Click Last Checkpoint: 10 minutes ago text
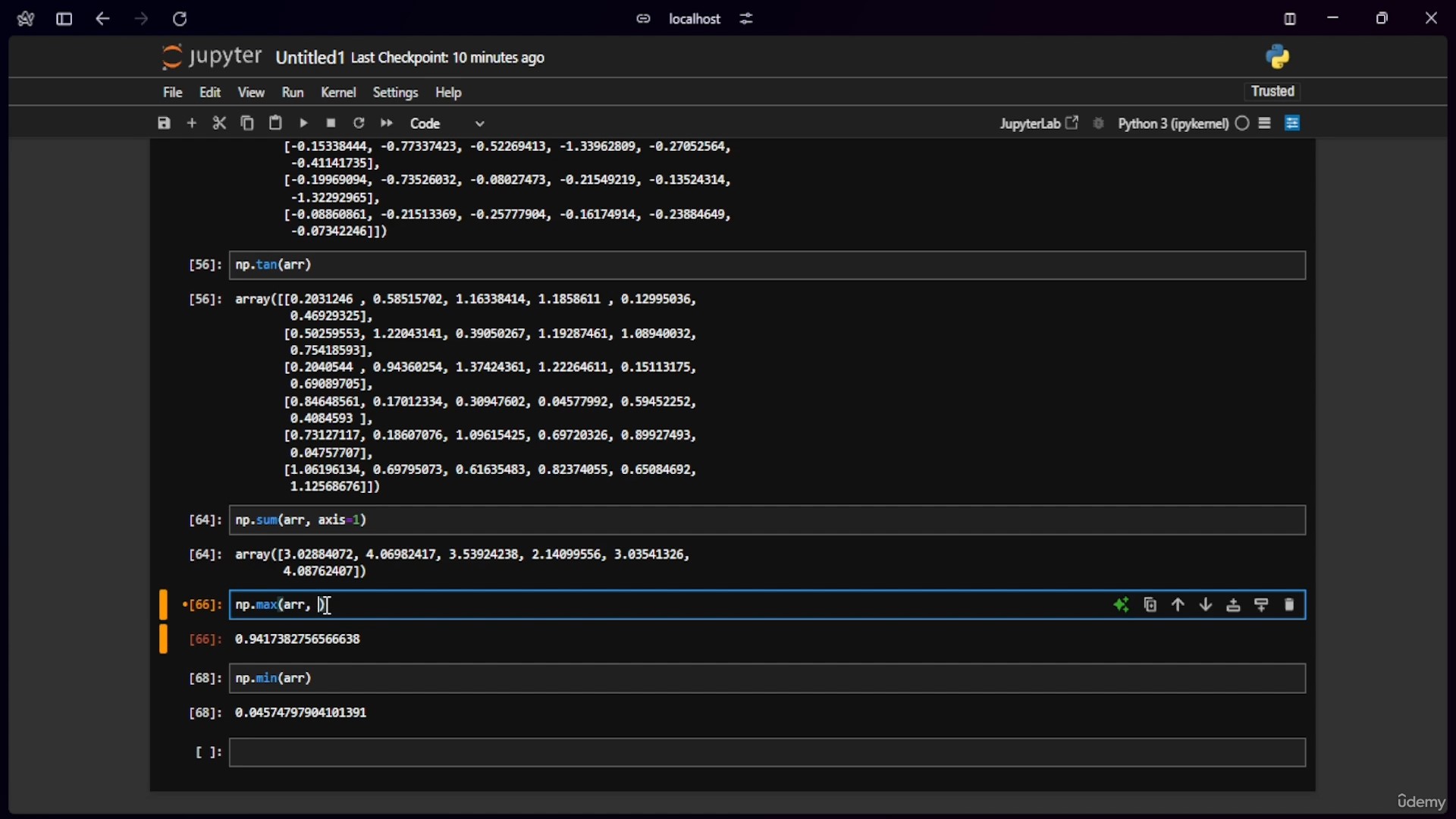 tap(447, 58)
